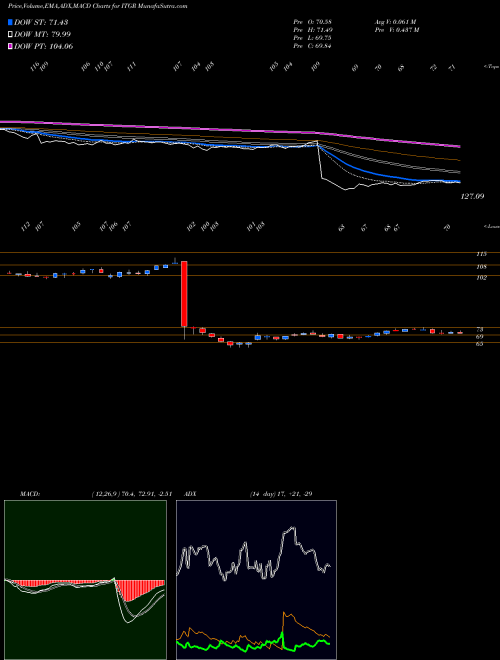Select the 'DOW MT: 79.99' legend text
This screenshot has width=500, height=660.
42,35
